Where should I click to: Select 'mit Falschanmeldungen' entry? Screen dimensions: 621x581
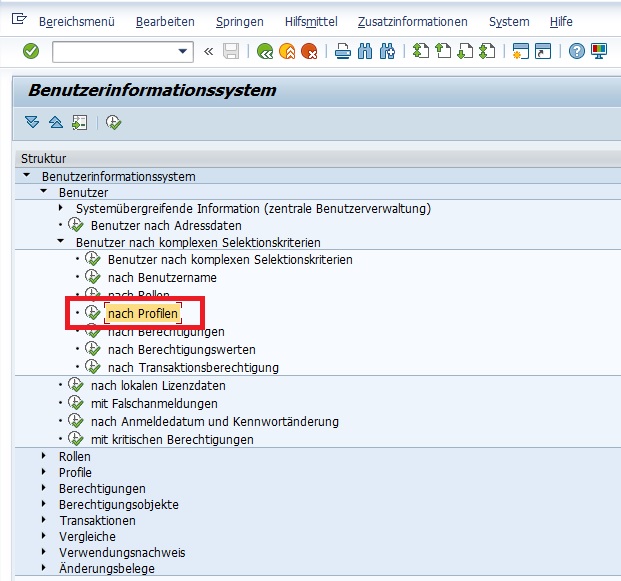pos(154,404)
